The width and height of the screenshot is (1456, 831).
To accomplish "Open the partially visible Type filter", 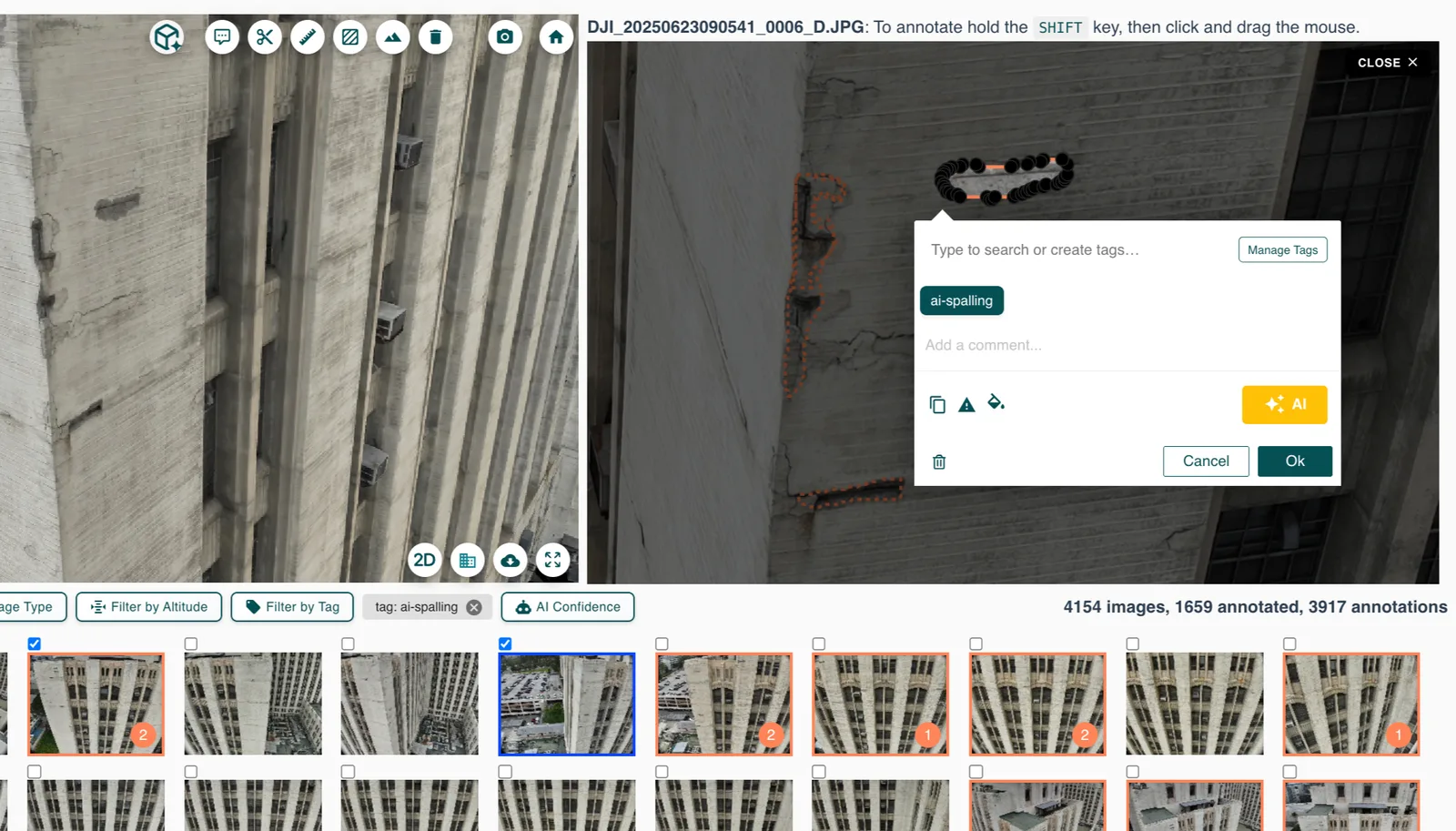I will [x=32, y=607].
